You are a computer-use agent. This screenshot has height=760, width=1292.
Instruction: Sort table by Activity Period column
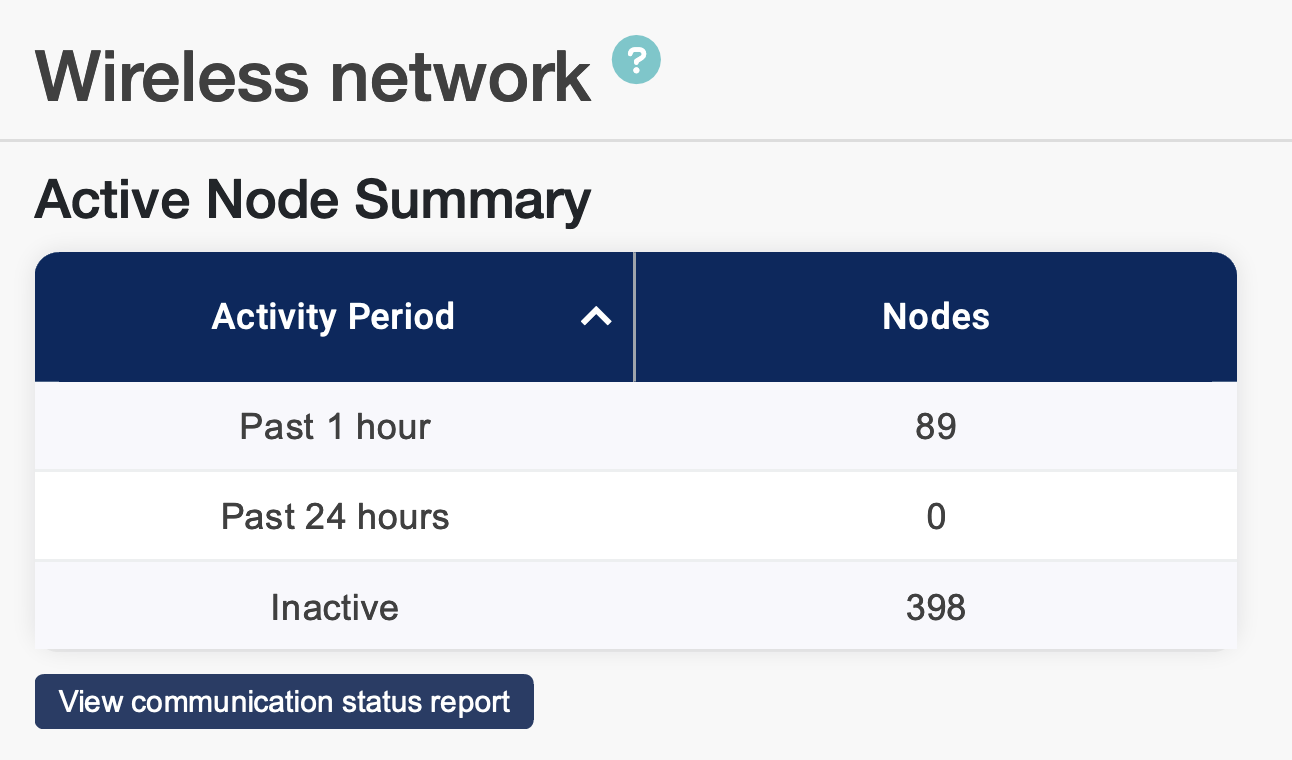point(333,317)
